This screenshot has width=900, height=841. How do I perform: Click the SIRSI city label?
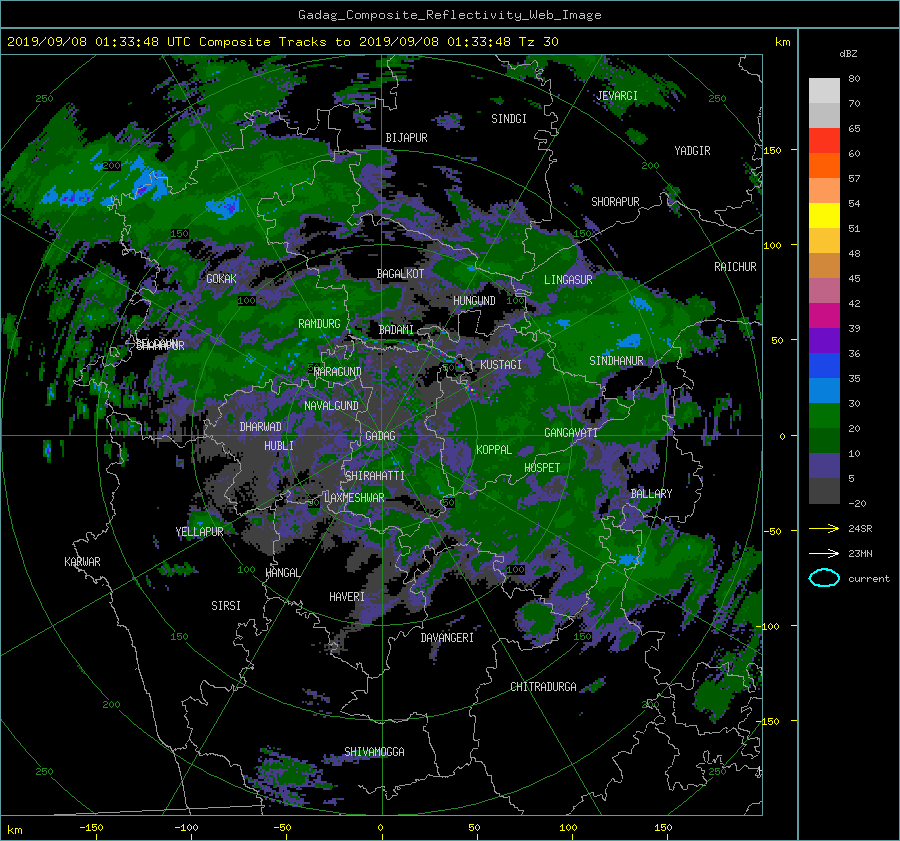click(x=226, y=606)
